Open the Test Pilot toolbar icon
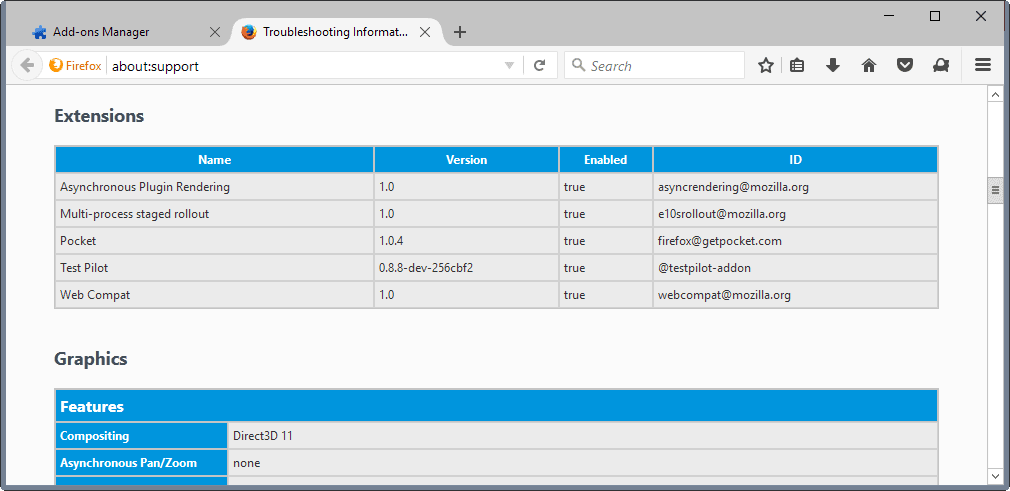The height and width of the screenshot is (491, 1010). click(941, 66)
